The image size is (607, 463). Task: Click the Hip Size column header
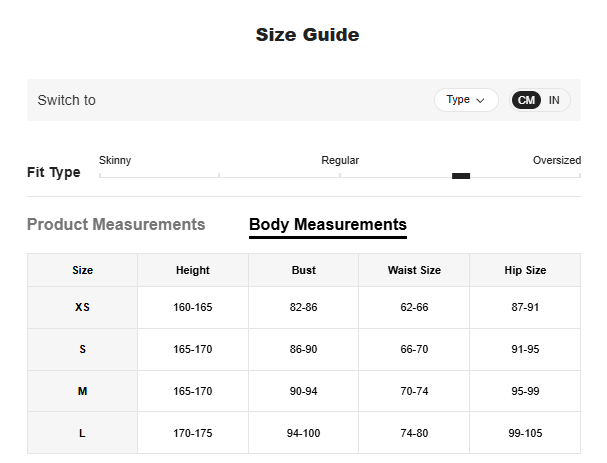[x=525, y=270]
